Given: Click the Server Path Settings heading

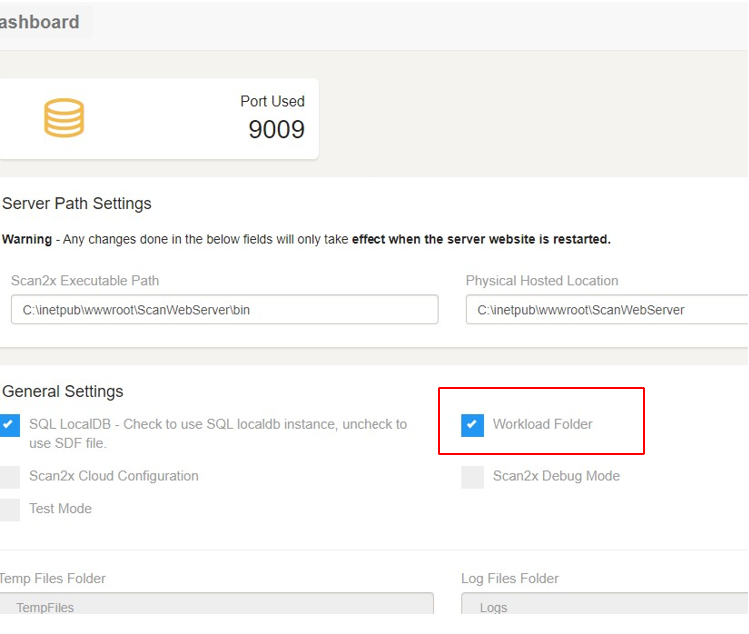Looking at the screenshot, I should (77, 204).
